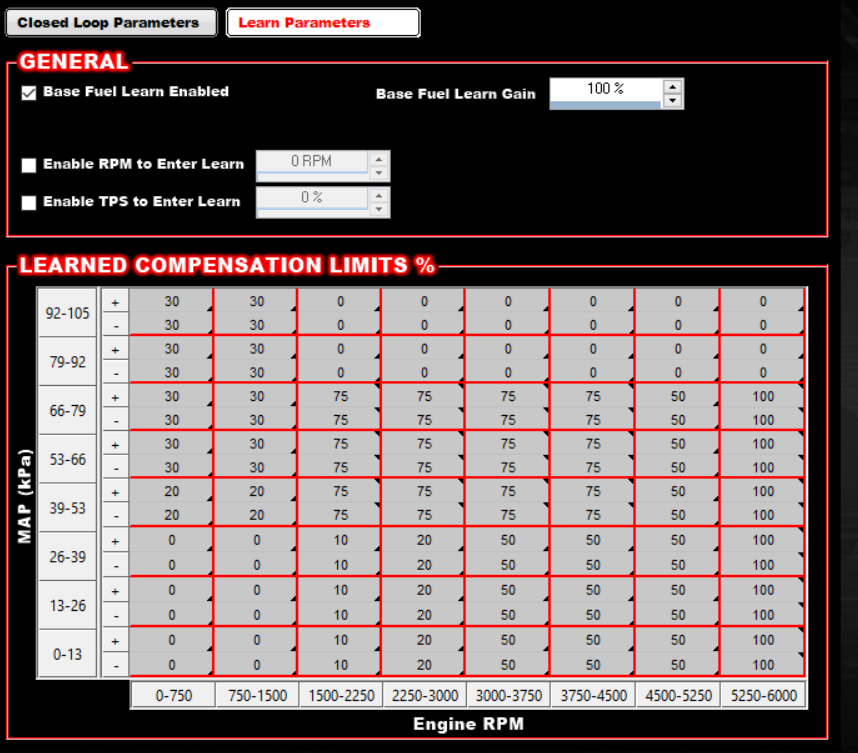Select the 0-13 MAP row header
The height and width of the screenshot is (753, 858).
click(x=67, y=654)
